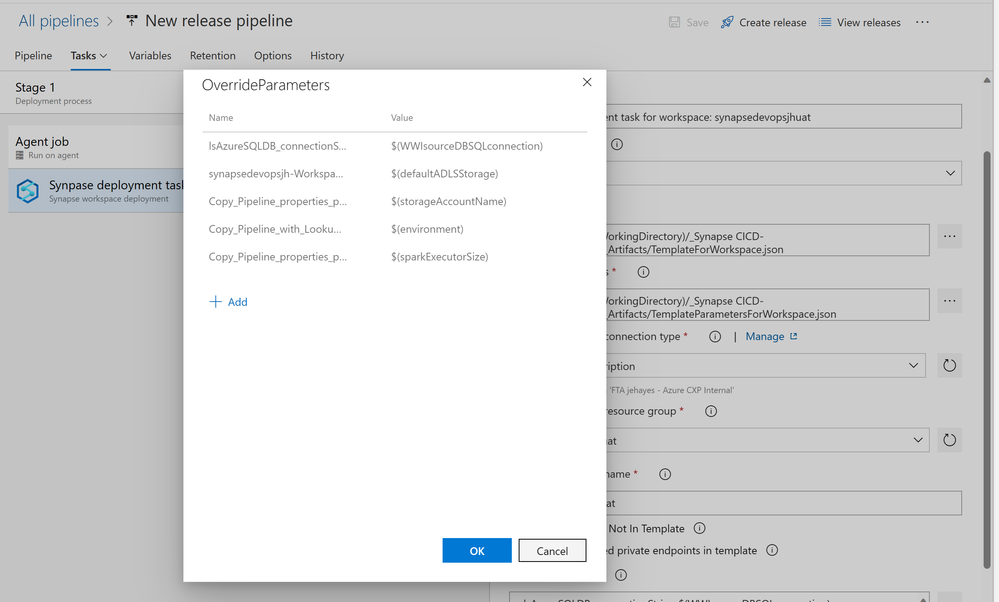999x602 pixels.
Task: Add a new override parameter
Action: click(228, 301)
